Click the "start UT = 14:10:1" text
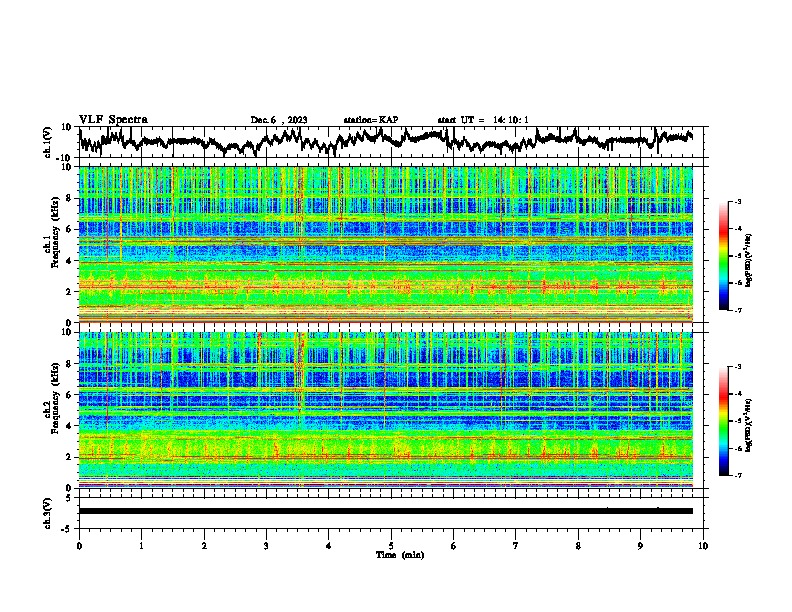Screen dimensions: 792x612 483,120
